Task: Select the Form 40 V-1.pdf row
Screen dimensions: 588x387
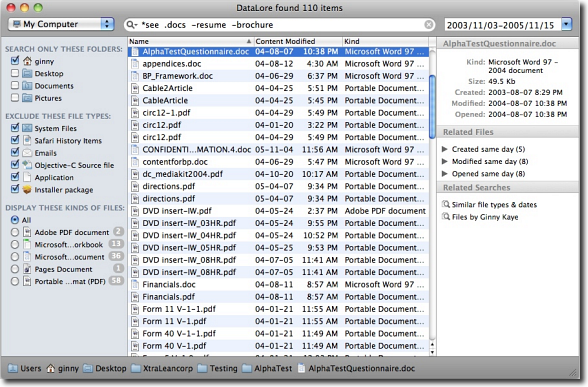Action: (278, 346)
